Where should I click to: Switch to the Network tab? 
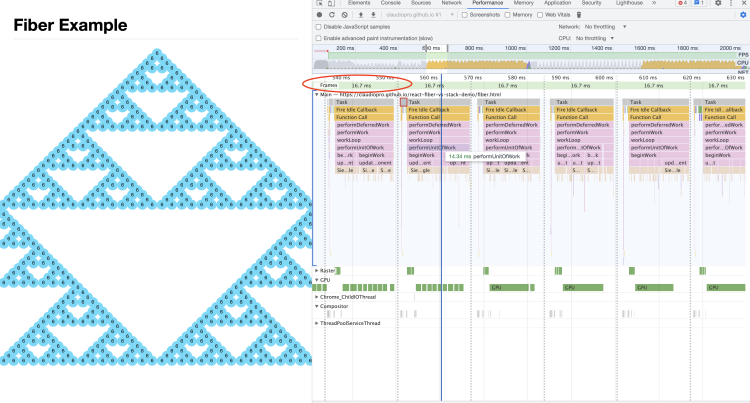pyautogui.click(x=452, y=3)
